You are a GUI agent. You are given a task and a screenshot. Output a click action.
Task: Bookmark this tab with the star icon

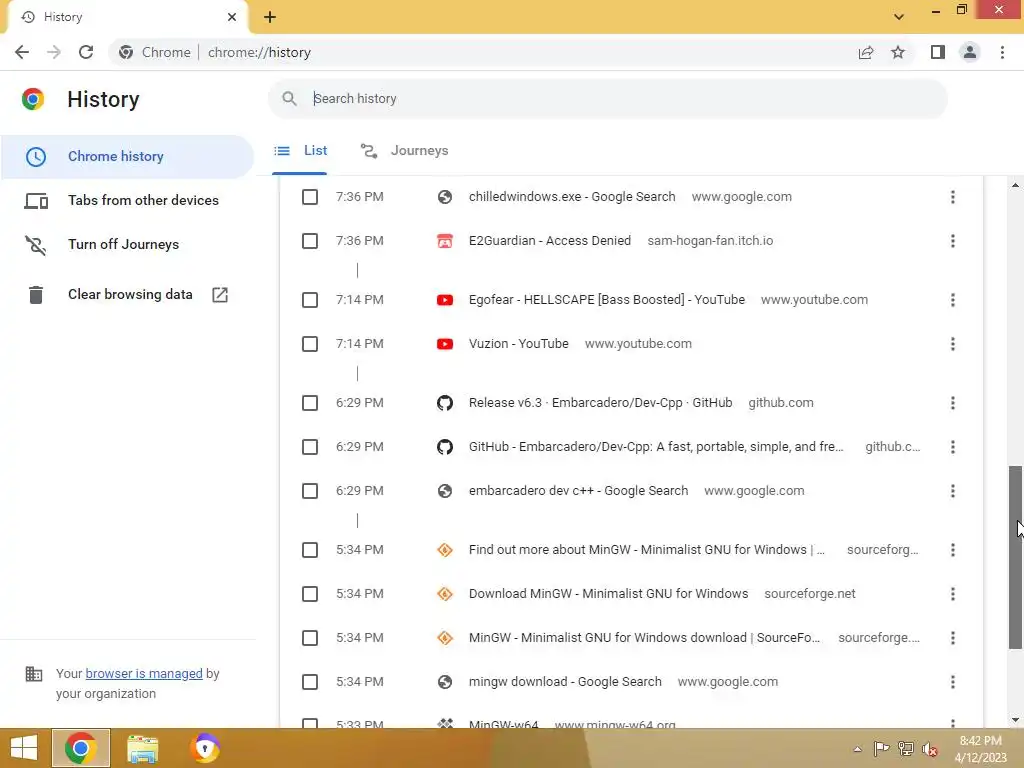[x=898, y=52]
